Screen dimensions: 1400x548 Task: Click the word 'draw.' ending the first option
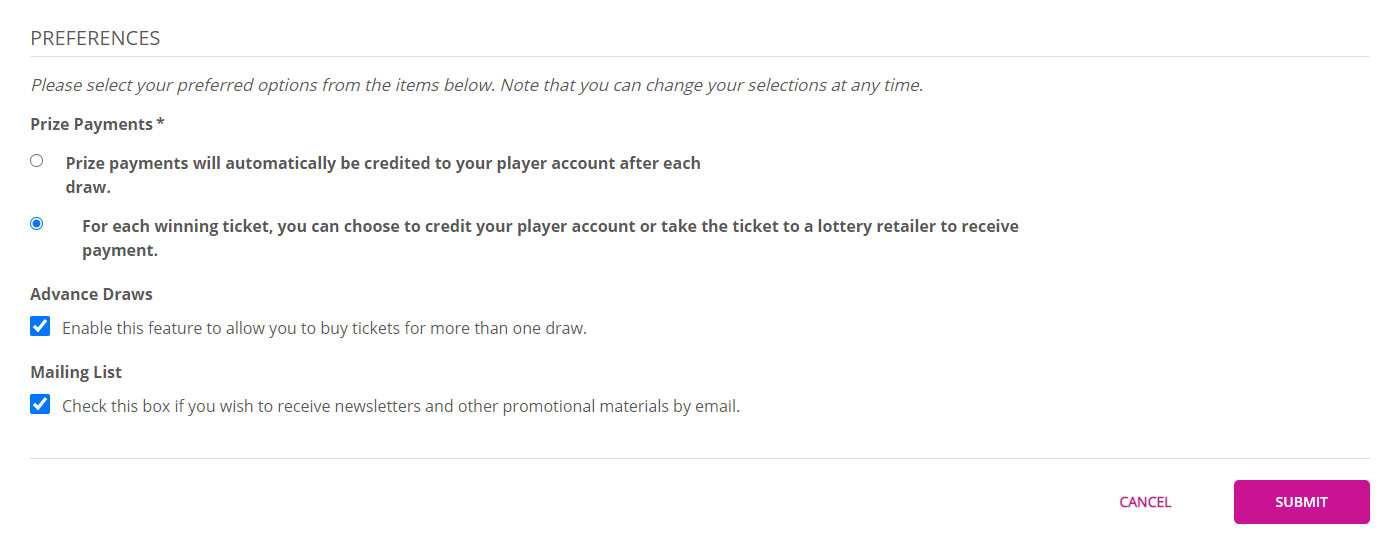pyautogui.click(x=88, y=188)
